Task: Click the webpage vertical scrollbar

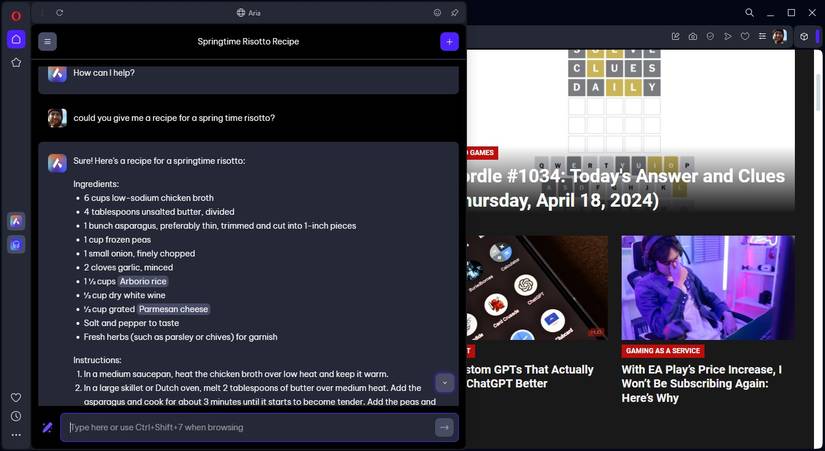Action: click(x=818, y=95)
